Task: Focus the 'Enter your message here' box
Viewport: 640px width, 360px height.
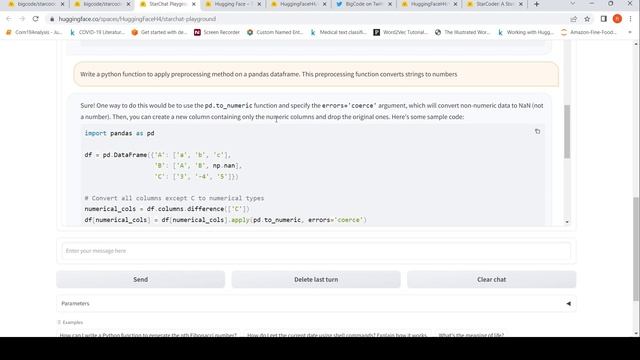Action: 316,251
